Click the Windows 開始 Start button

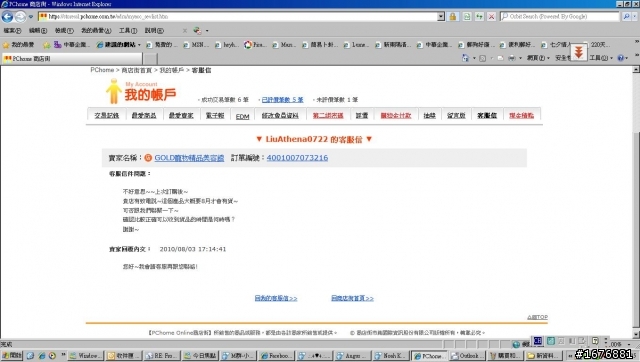(x=12, y=355)
